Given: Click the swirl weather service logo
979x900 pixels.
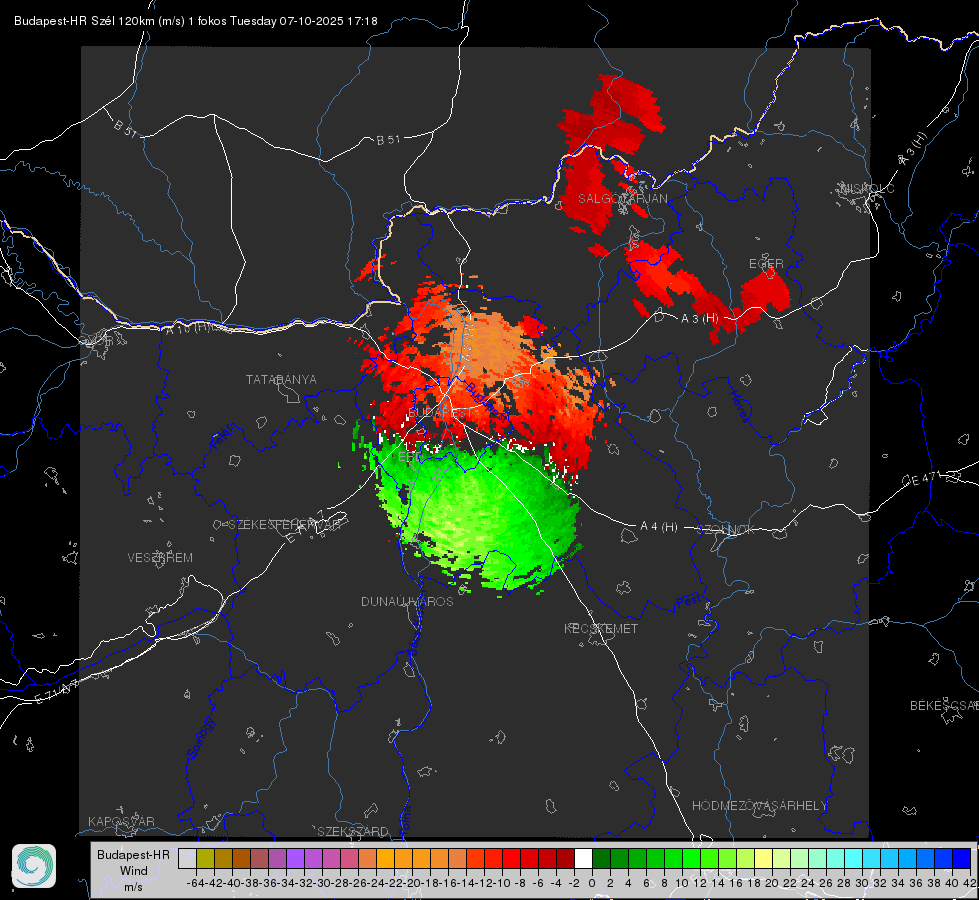Looking at the screenshot, I should tap(34, 866).
